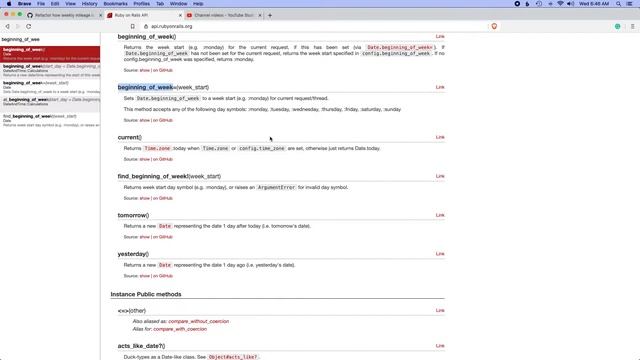Click the clock showing Wed 6:48 AM
The height and width of the screenshot is (360, 640).
tap(594, 4)
